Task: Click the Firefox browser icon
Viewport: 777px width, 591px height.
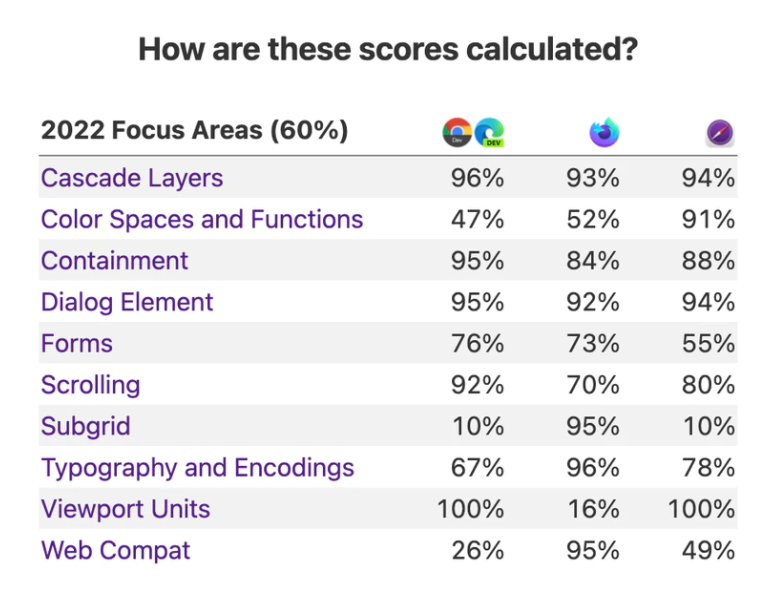Action: 604,132
